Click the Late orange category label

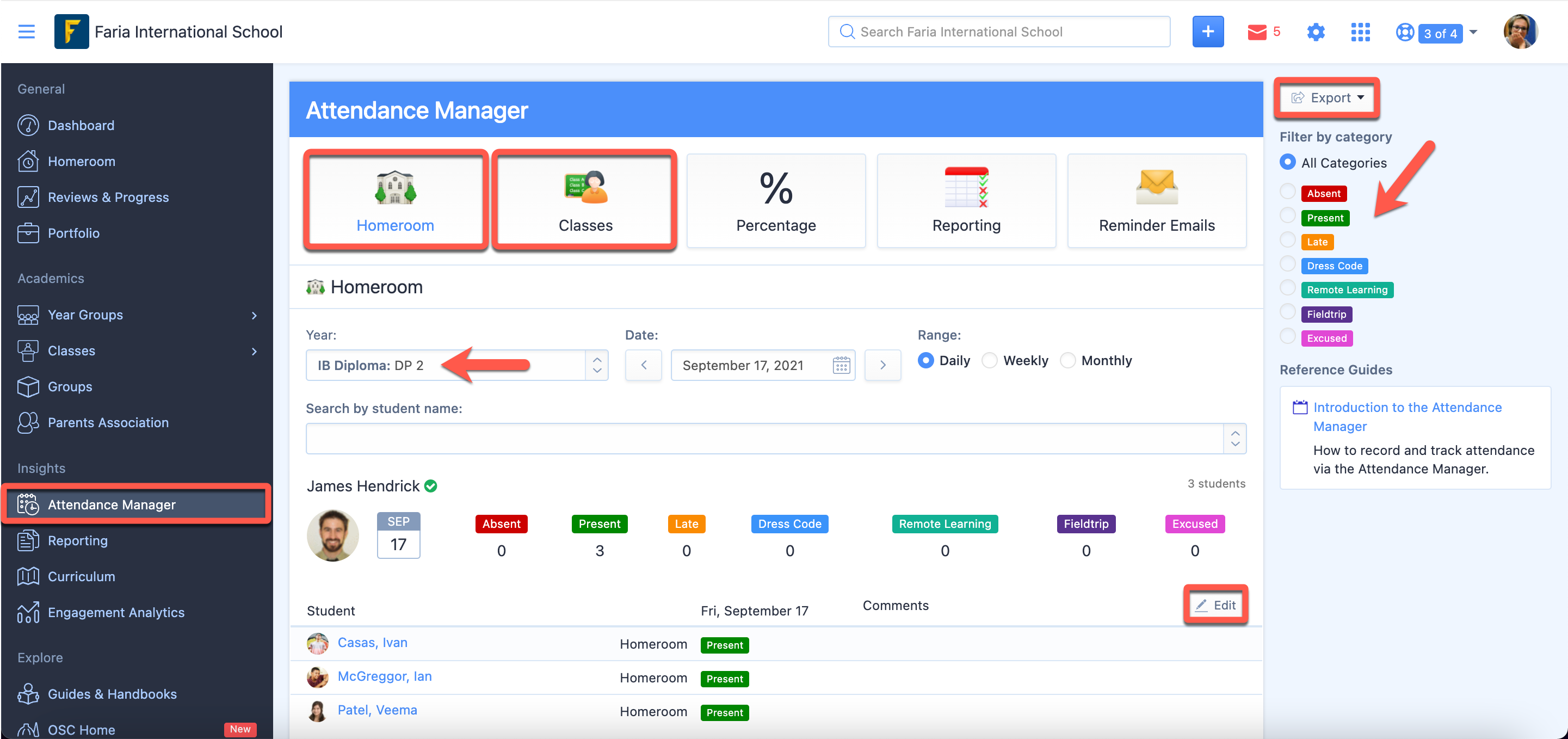click(x=1317, y=242)
